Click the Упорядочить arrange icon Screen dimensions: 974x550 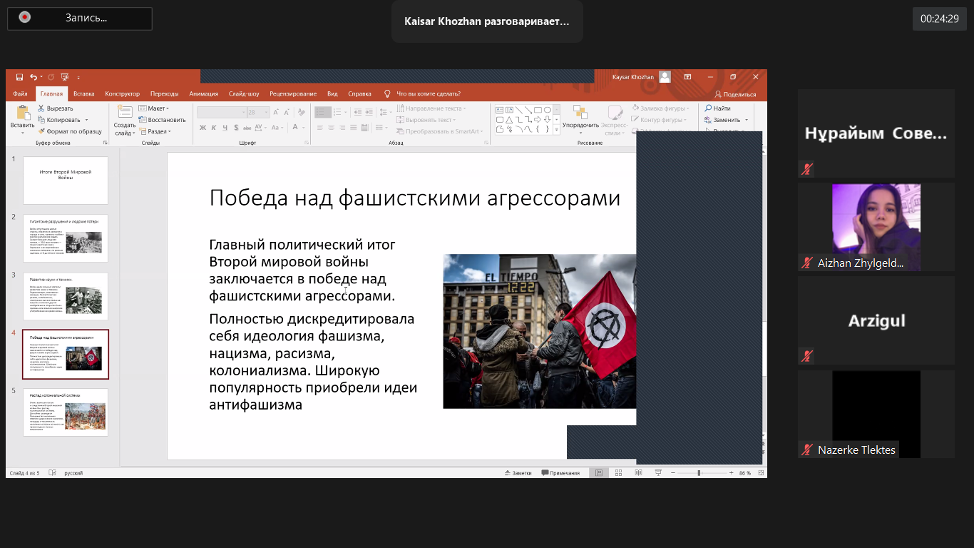(581, 112)
